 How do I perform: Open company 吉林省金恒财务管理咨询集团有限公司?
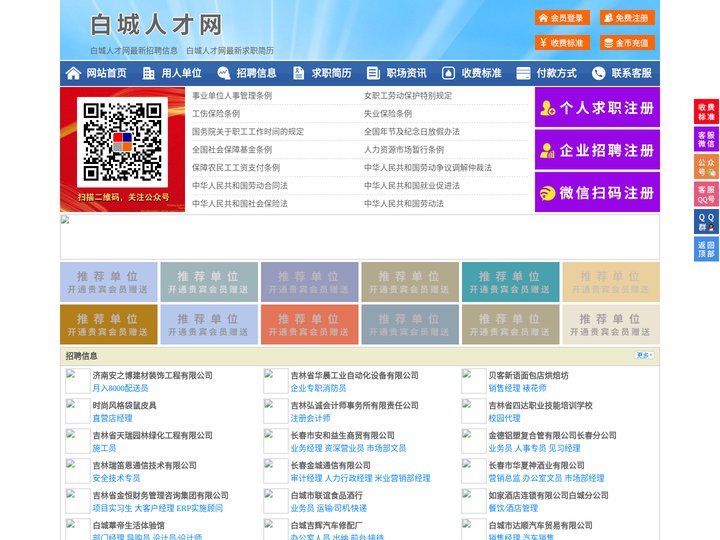(x=160, y=495)
